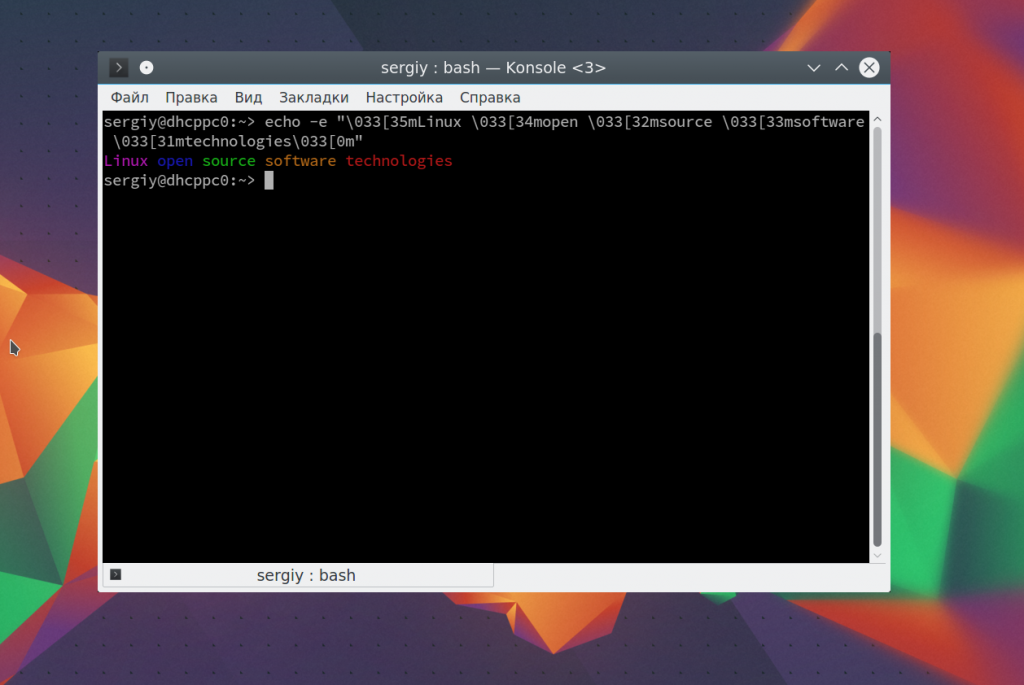Click the Konsole title bar text
1024x685 pixels.
point(493,68)
